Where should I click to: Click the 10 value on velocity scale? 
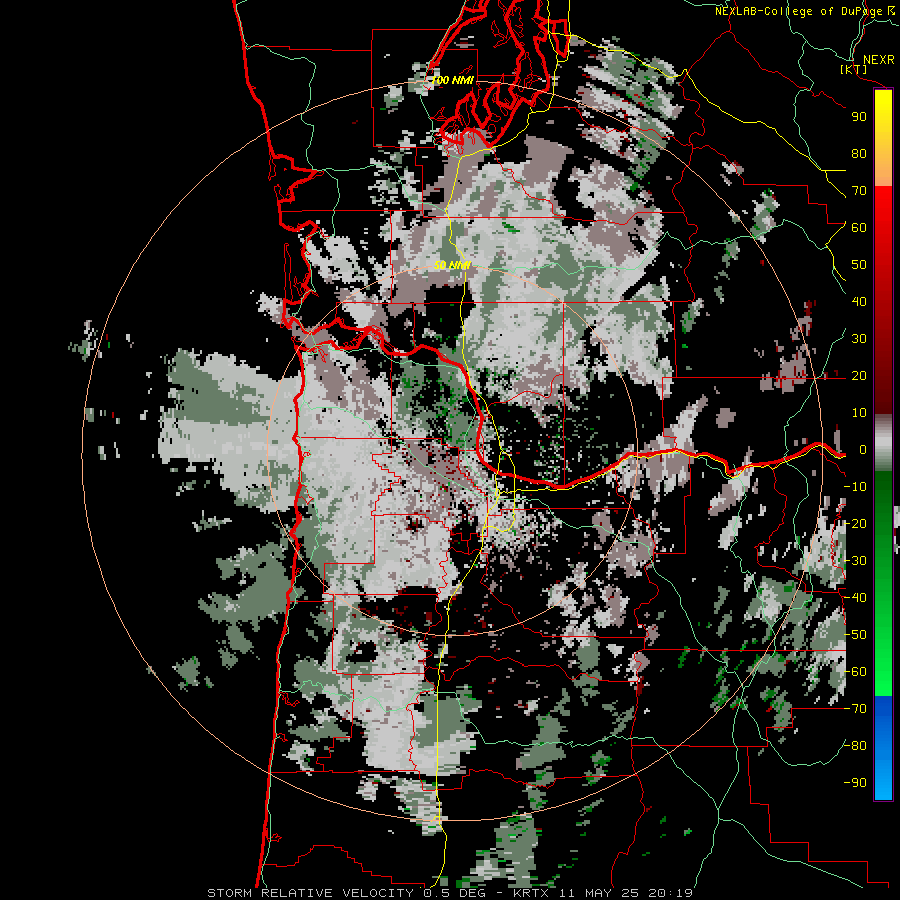pyautogui.click(x=859, y=413)
